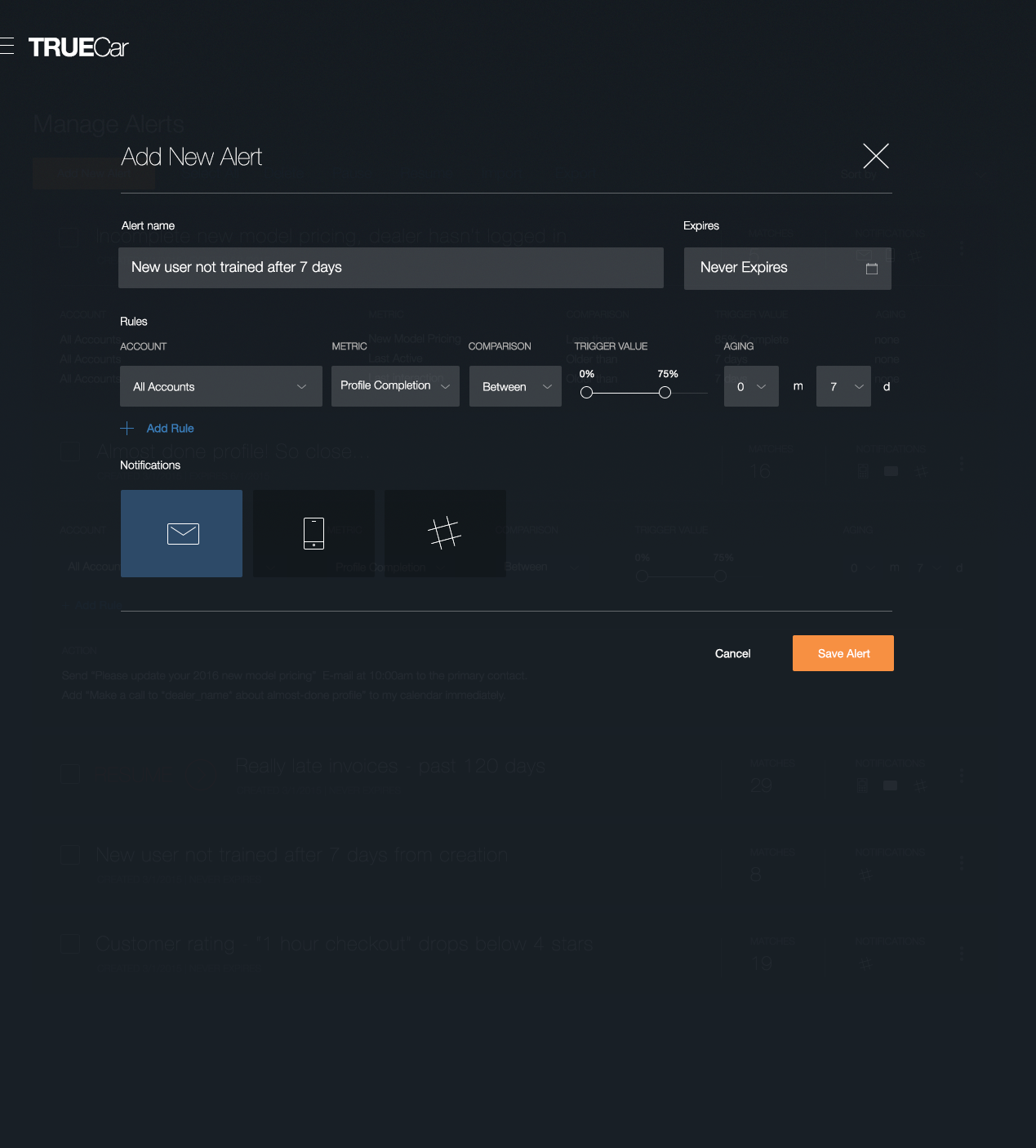Click the Add Rule link
Image resolution: width=1036 pixels, height=1148 pixels.
(x=170, y=428)
